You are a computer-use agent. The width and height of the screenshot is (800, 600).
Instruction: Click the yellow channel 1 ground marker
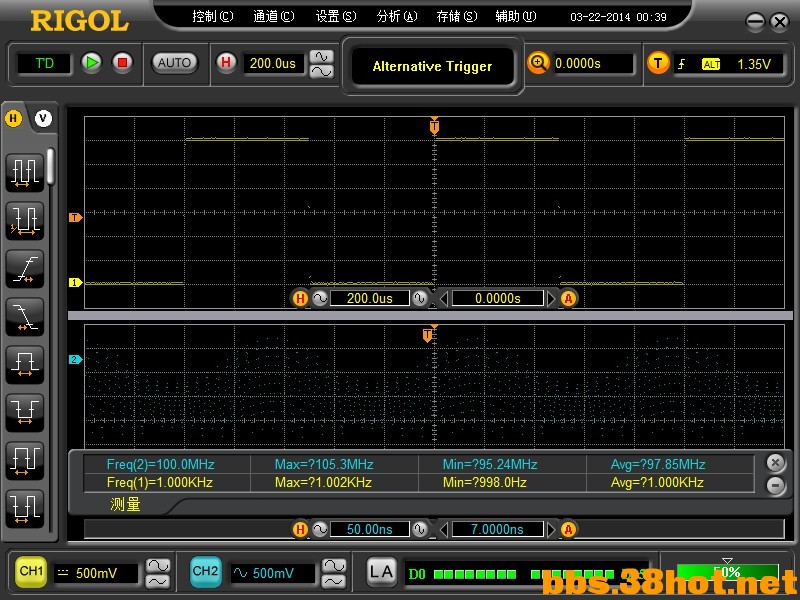tap(76, 283)
